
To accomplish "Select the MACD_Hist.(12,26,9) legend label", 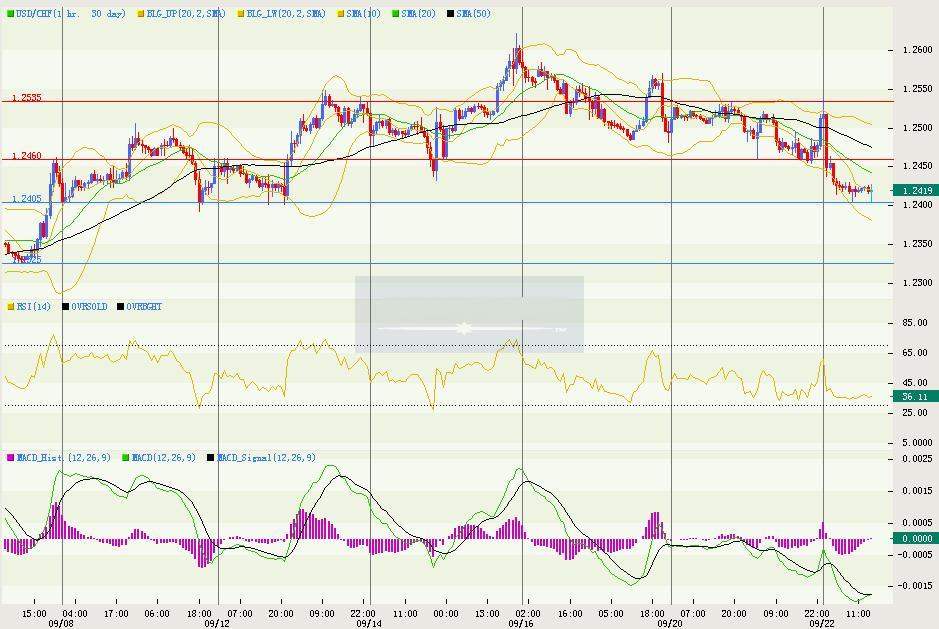I will pos(63,458).
